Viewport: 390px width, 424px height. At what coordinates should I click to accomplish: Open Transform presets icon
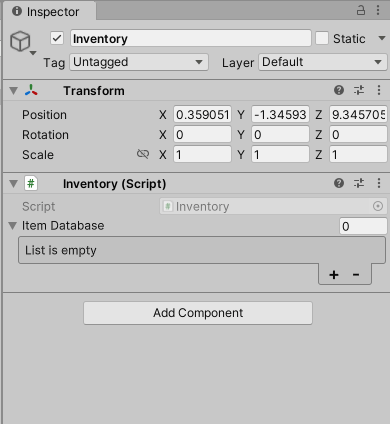pyautogui.click(x=359, y=90)
